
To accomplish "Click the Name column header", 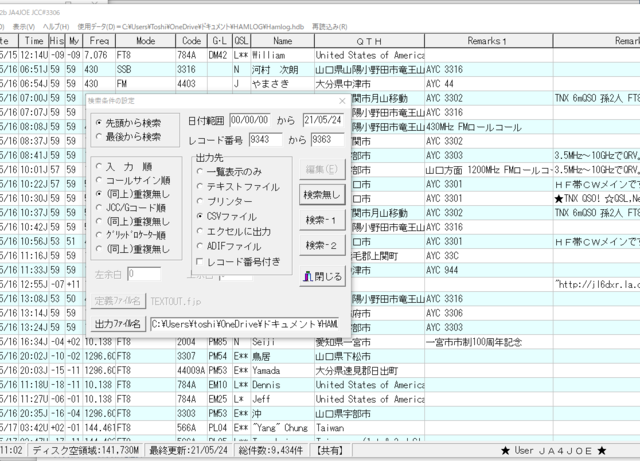I will click(282, 41).
